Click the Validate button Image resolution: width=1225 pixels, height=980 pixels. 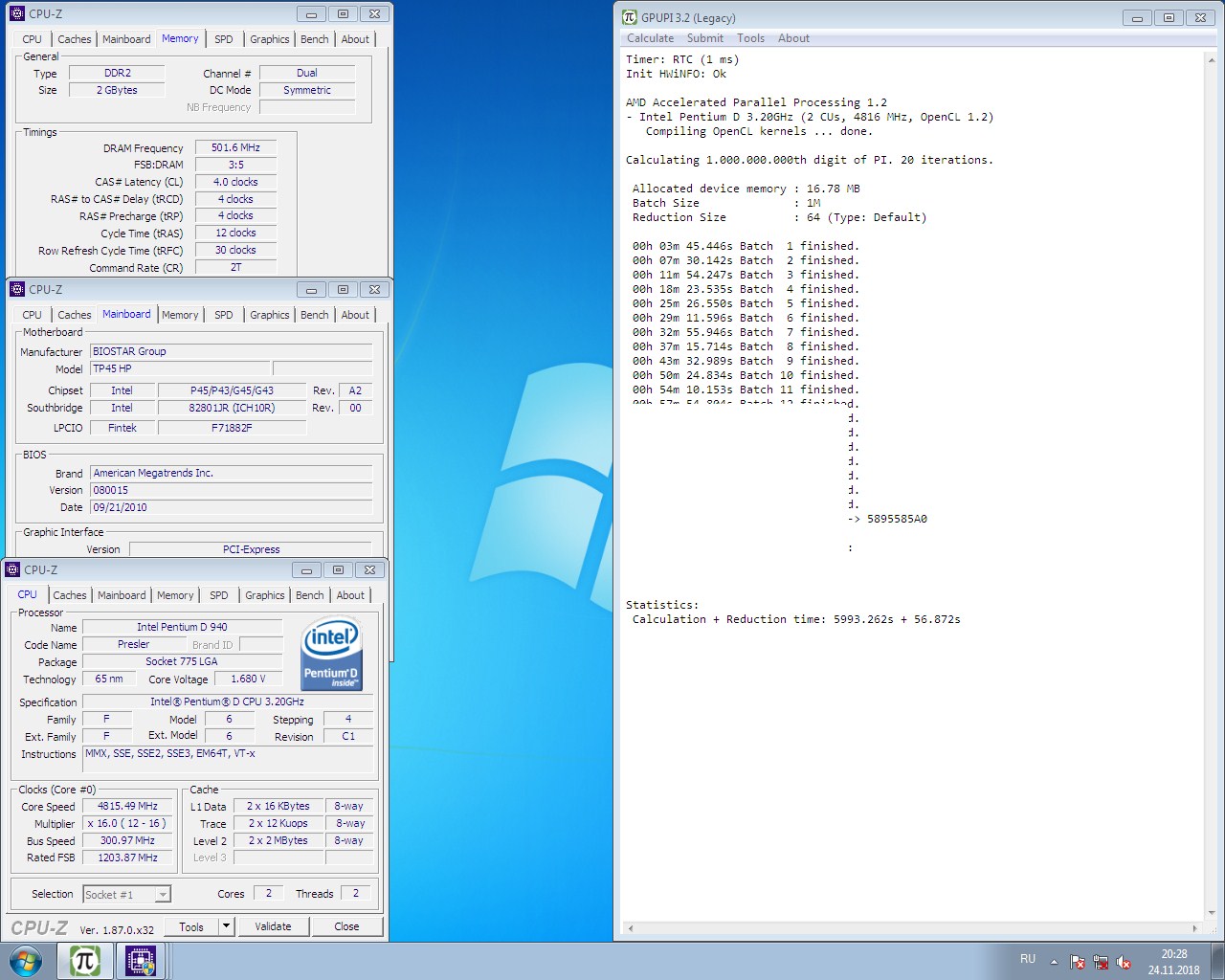point(273,926)
